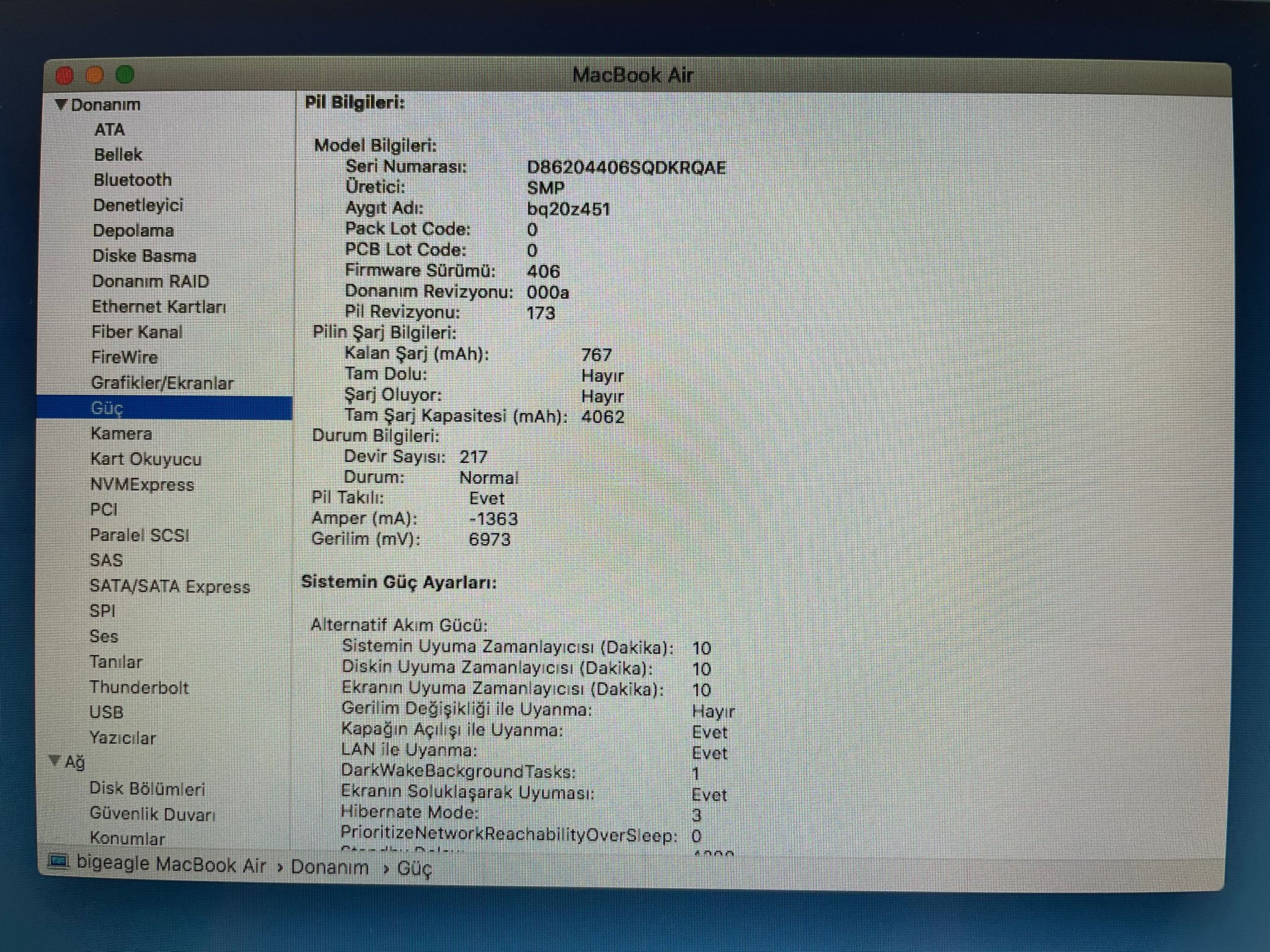The image size is (1270, 952).
Task: Select Depolama in the hardware list
Action: (133, 231)
